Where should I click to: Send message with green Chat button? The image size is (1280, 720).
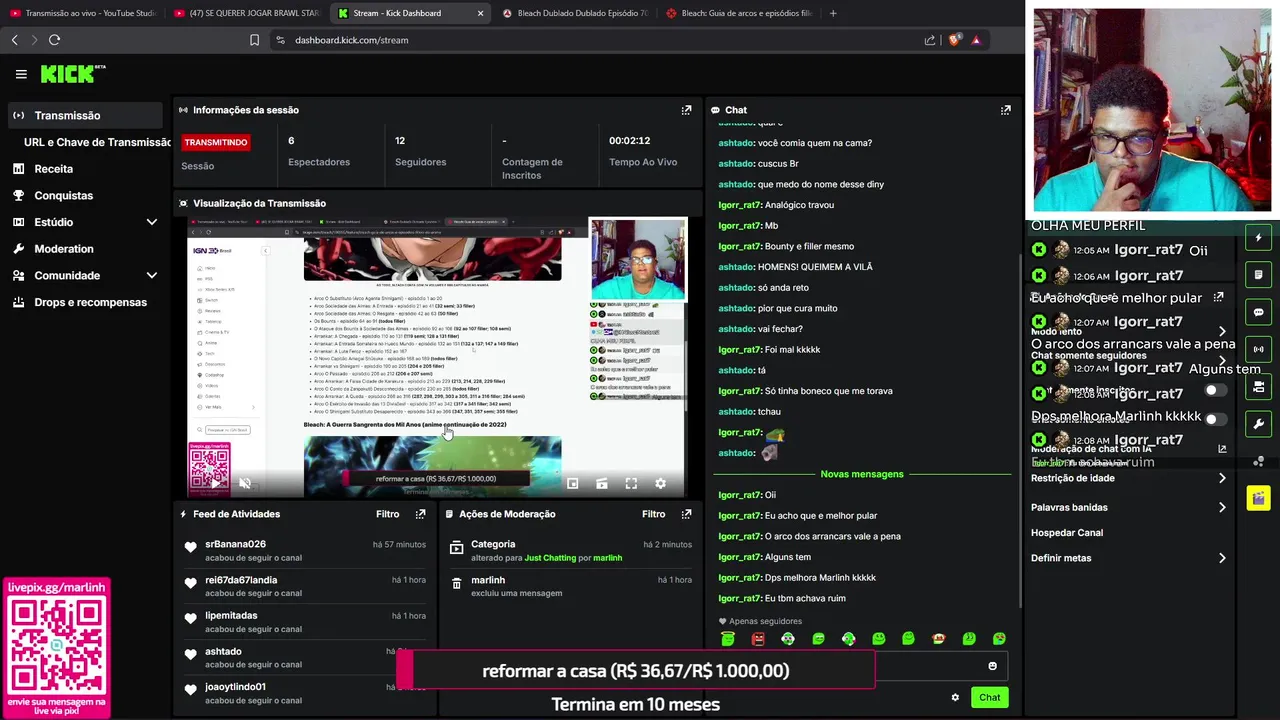click(989, 697)
